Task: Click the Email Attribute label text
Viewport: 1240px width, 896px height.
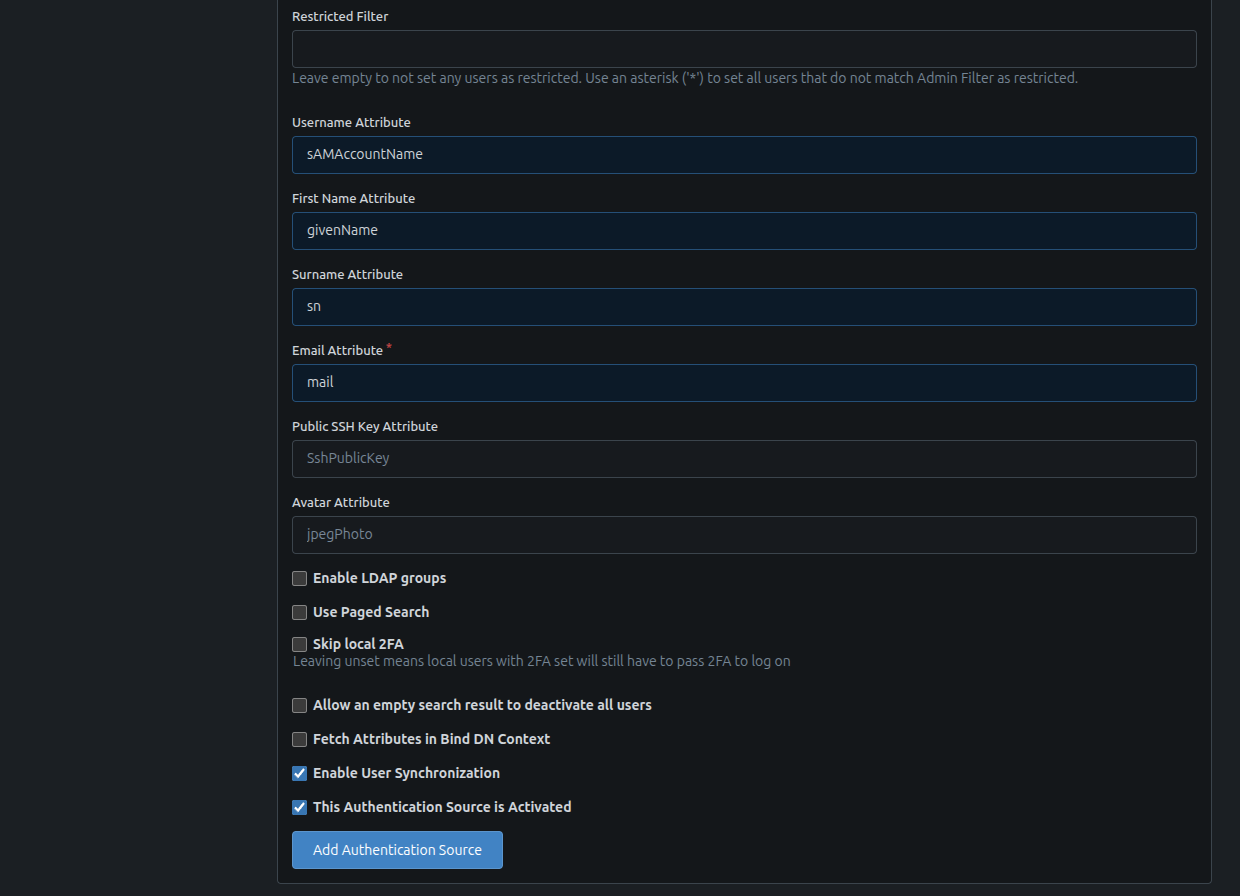Action: (337, 350)
